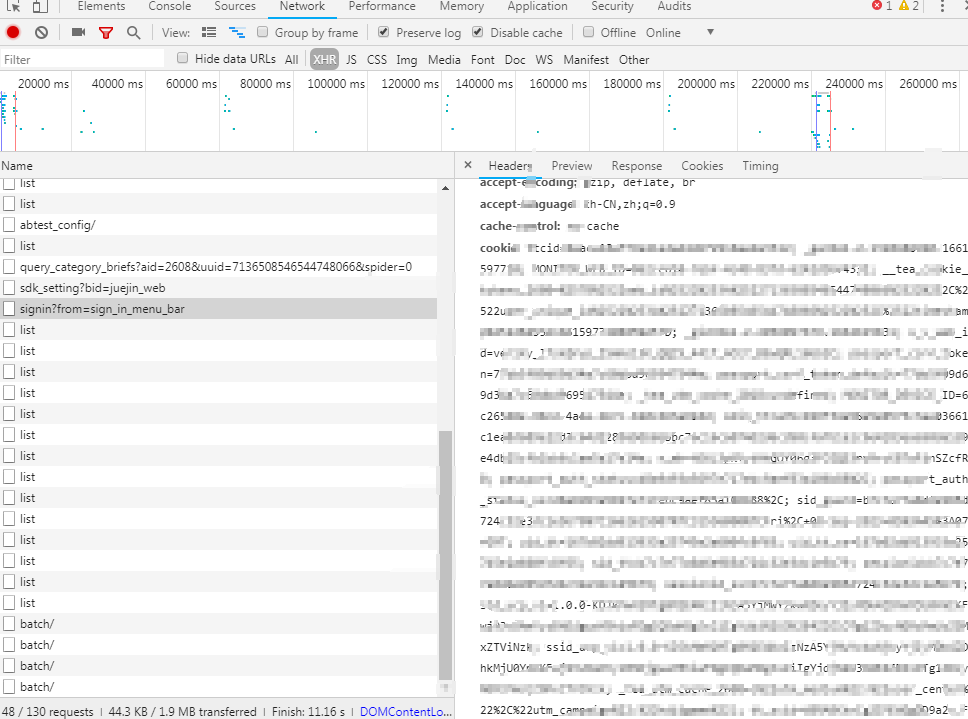The height and width of the screenshot is (719, 968).
Task: Show the request Cookies tab
Action: pos(702,165)
